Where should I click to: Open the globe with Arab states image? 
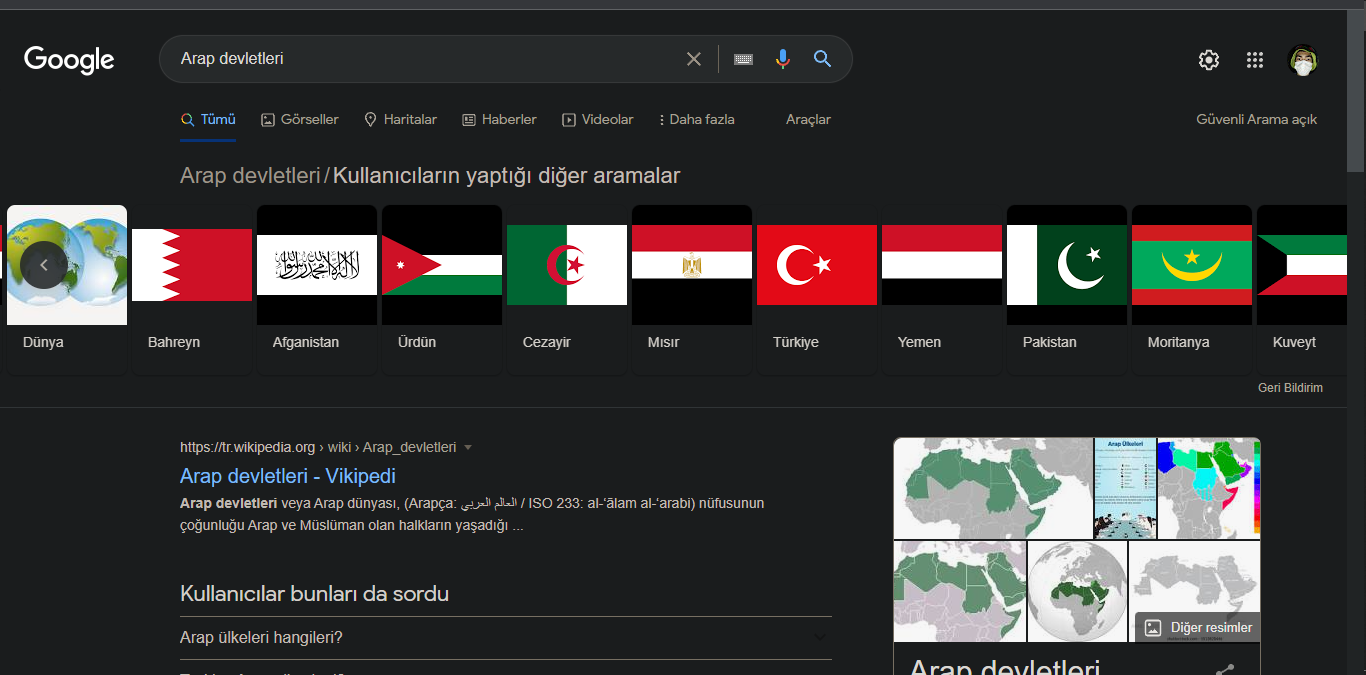tap(1077, 591)
